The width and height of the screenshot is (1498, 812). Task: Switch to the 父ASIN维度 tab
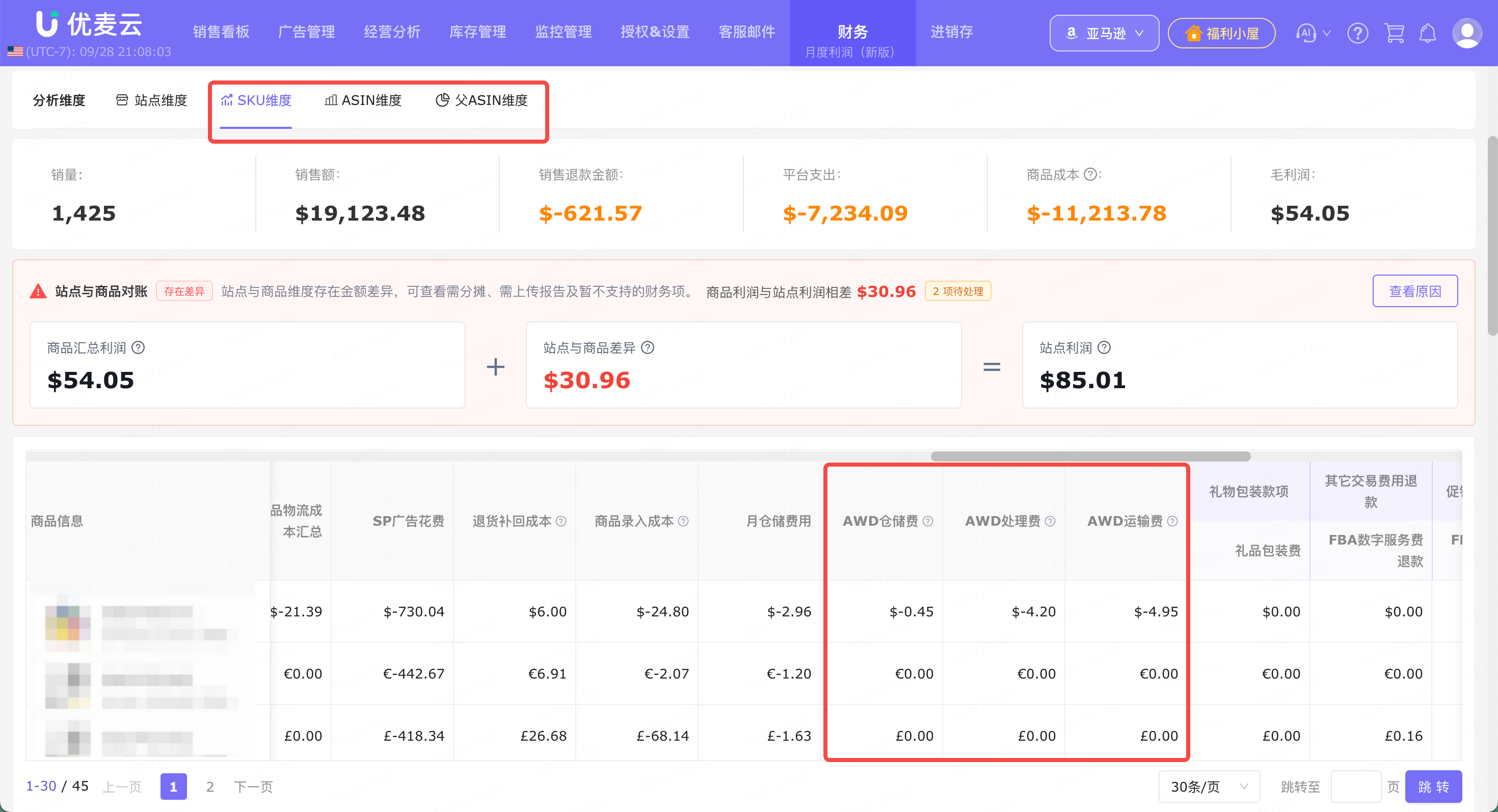point(481,100)
